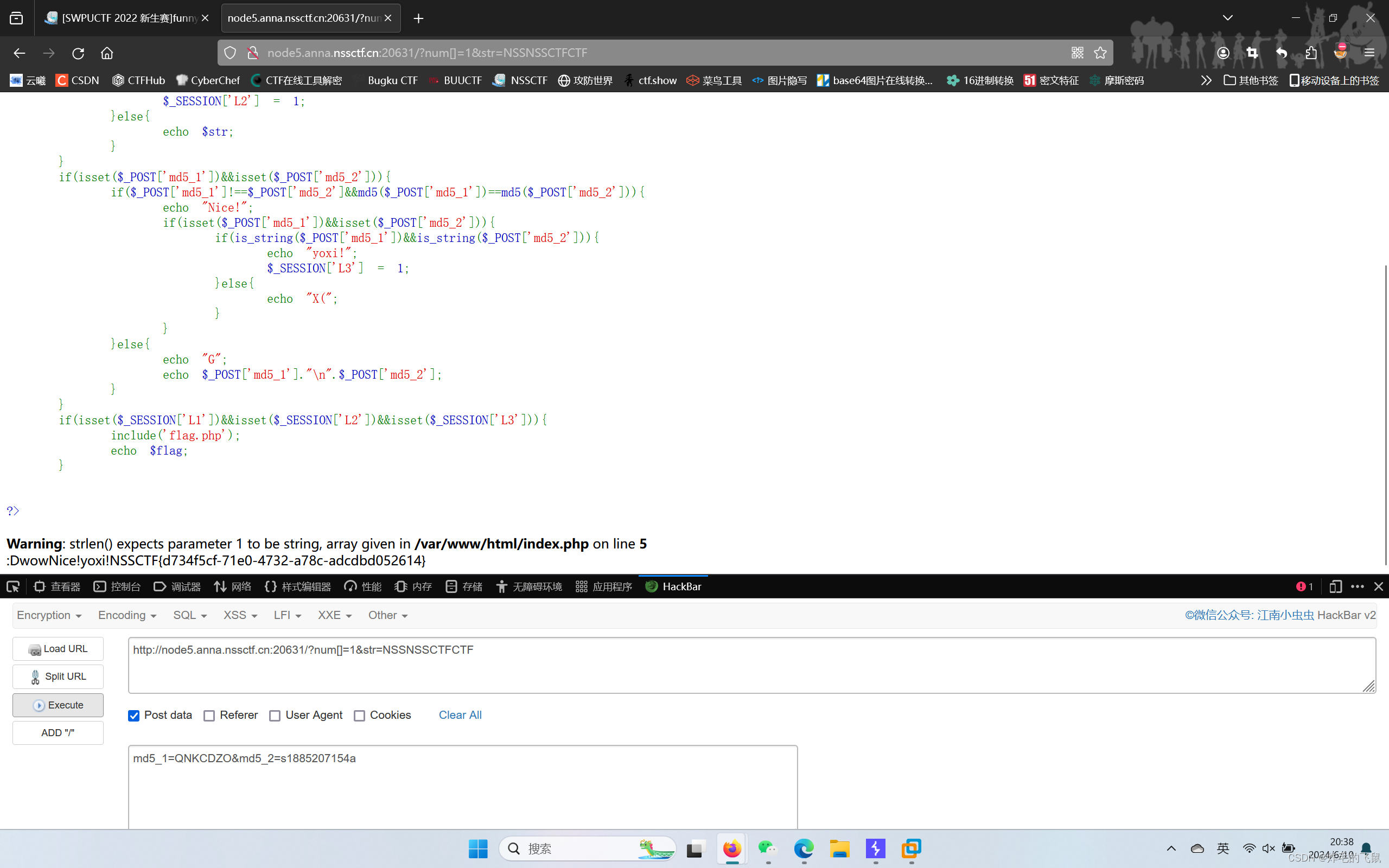Click the QR code icon in address bar
The width and height of the screenshot is (1389, 868).
pyautogui.click(x=1077, y=53)
